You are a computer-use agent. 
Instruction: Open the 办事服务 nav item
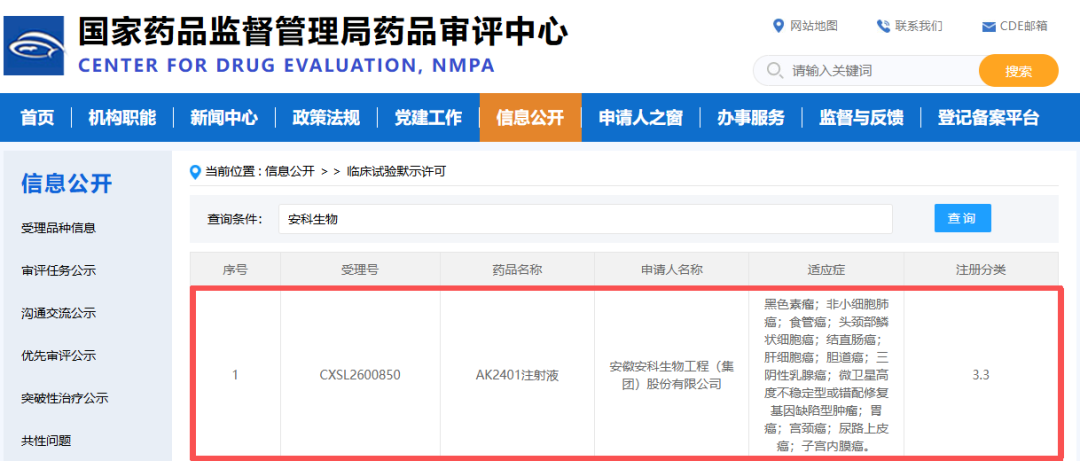(751, 118)
